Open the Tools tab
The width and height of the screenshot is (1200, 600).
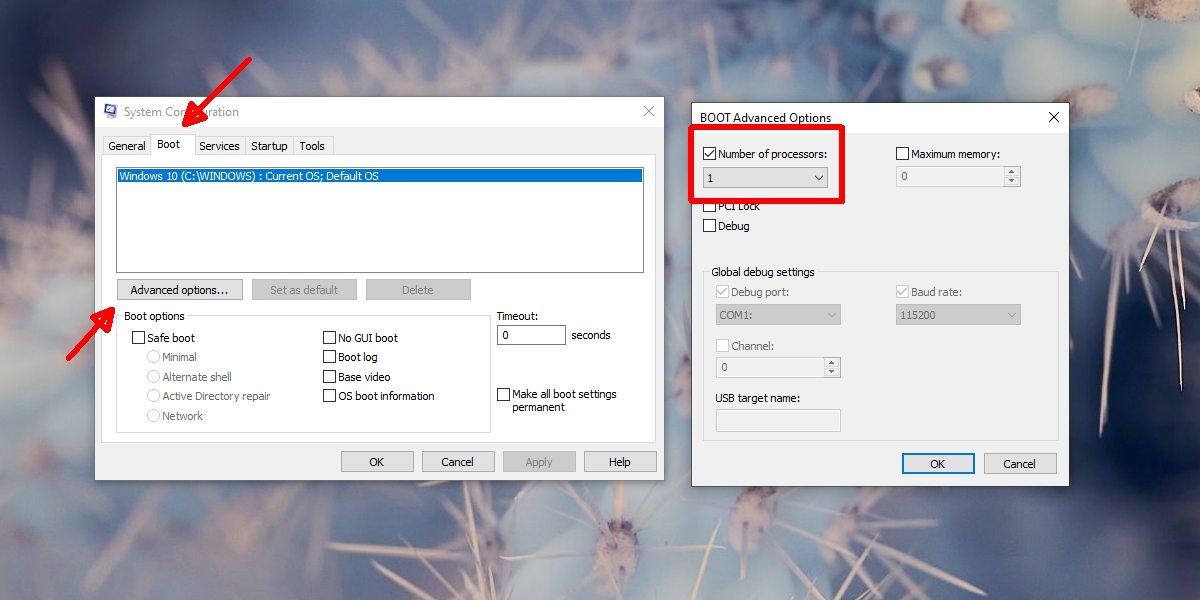[312, 146]
